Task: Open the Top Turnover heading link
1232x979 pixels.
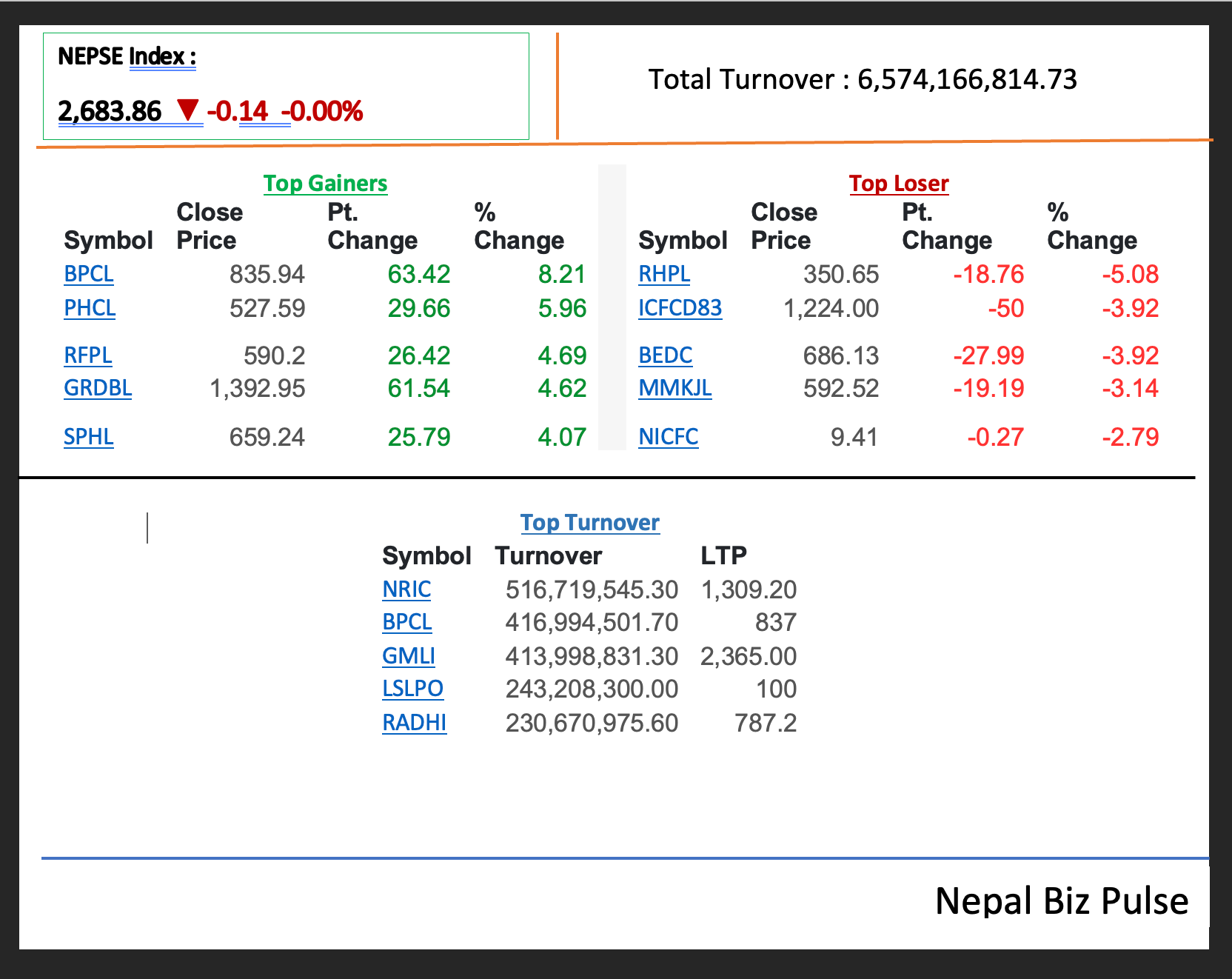Action: [x=589, y=522]
